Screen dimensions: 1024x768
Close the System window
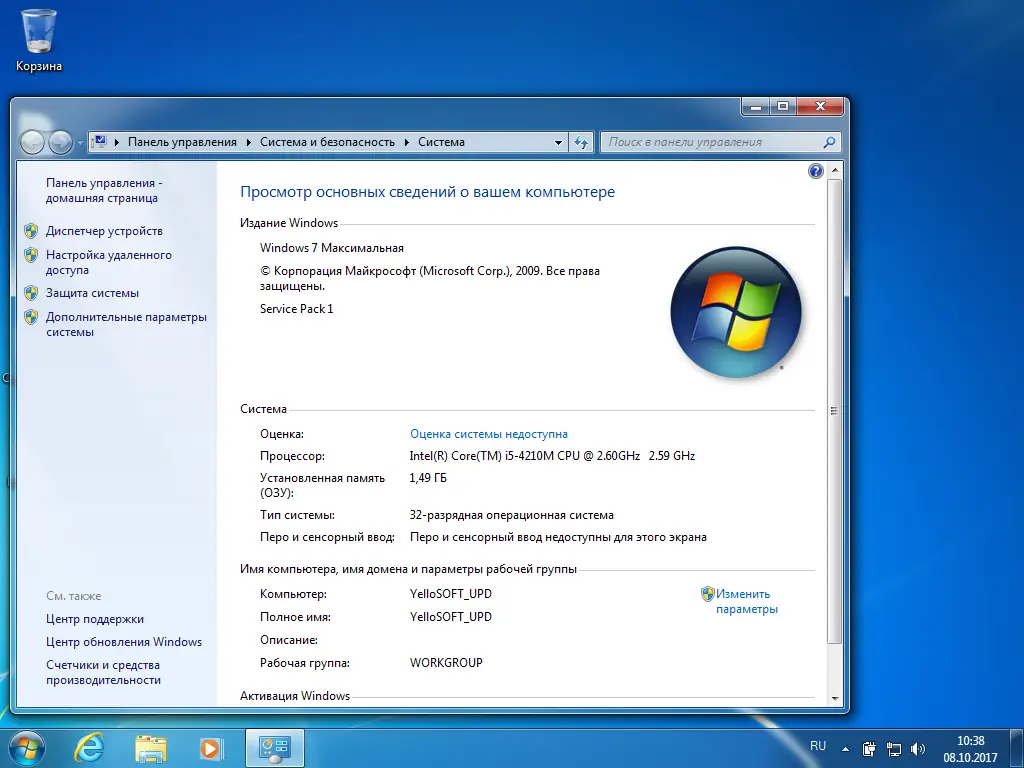tap(820, 106)
